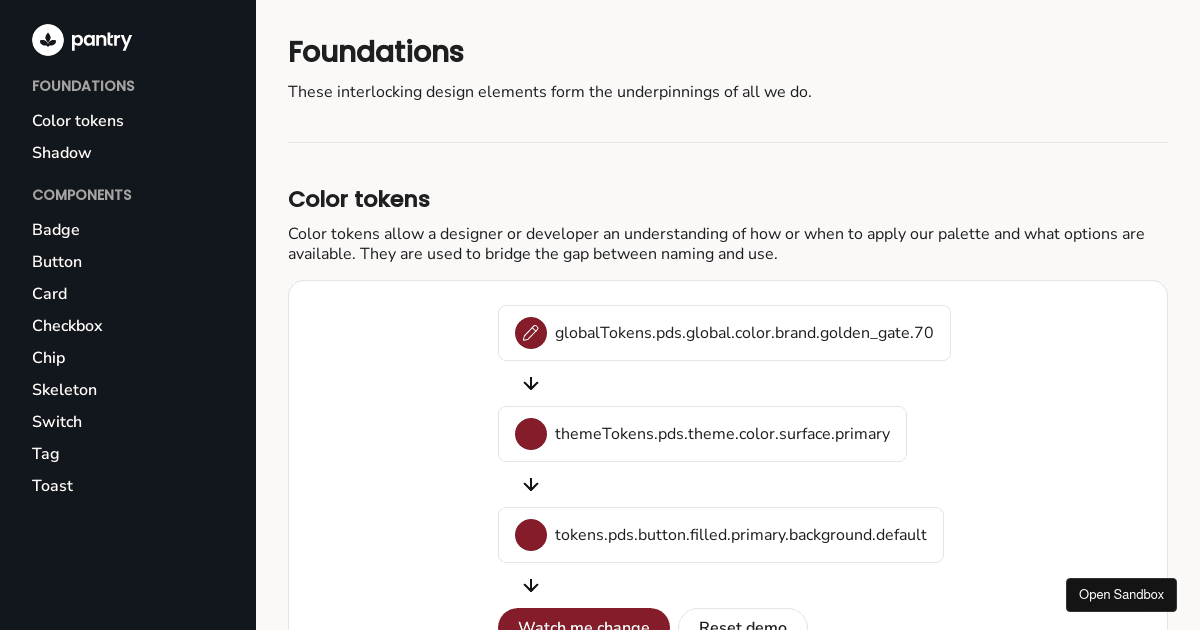Go to the Chip component docs

click(49, 358)
